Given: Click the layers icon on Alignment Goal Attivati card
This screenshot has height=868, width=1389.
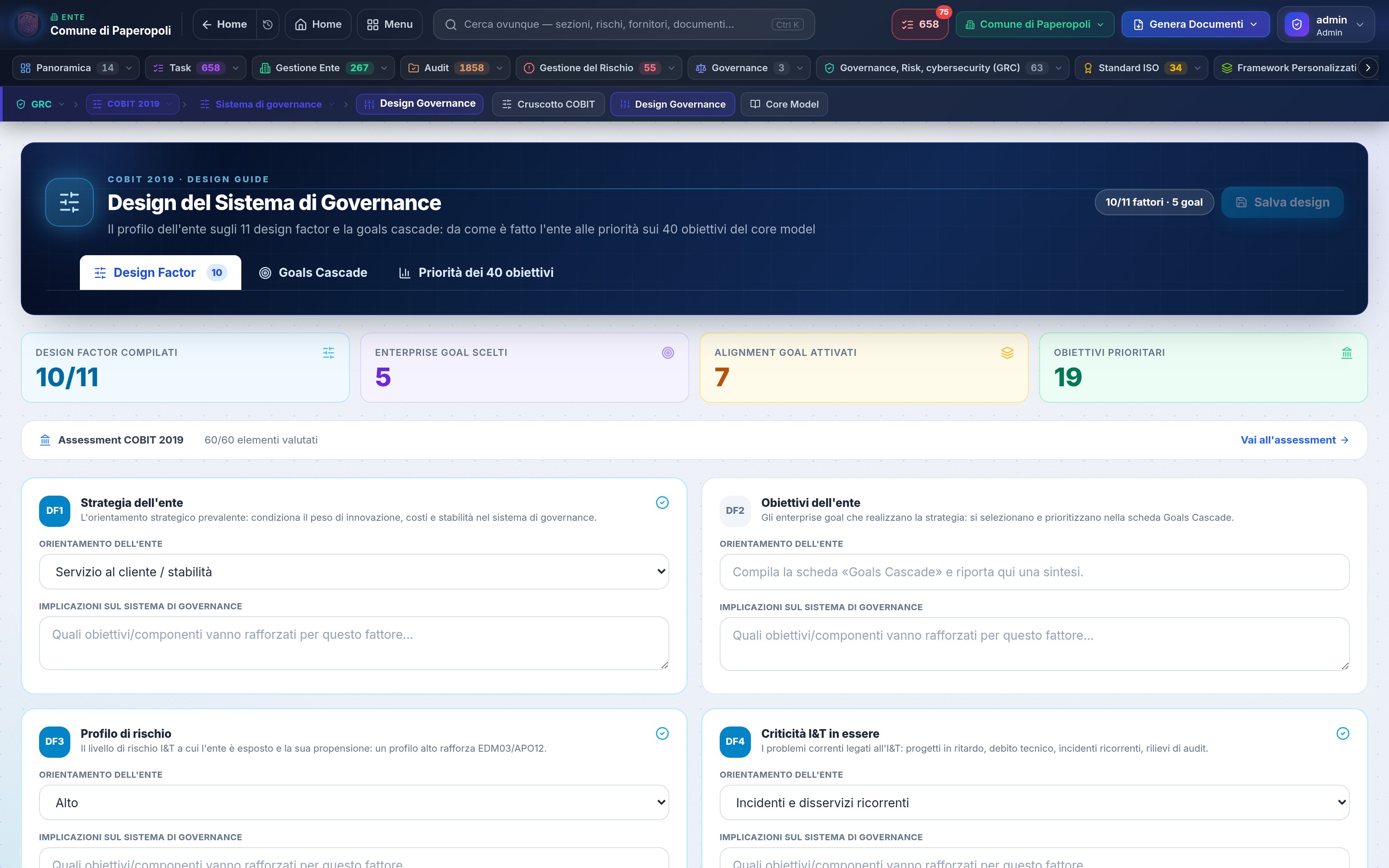Looking at the screenshot, I should (x=1007, y=352).
